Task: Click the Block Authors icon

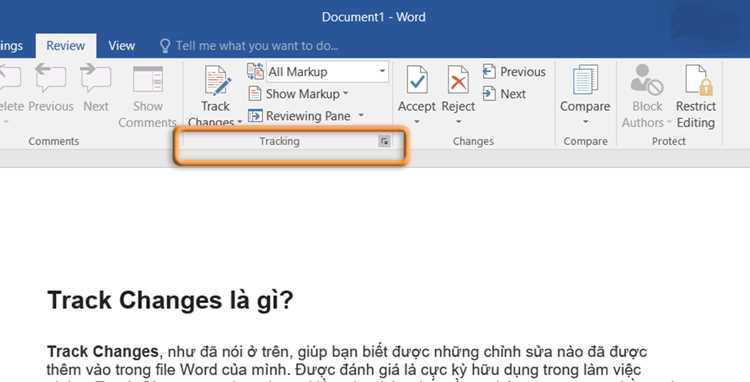Action: [x=647, y=79]
